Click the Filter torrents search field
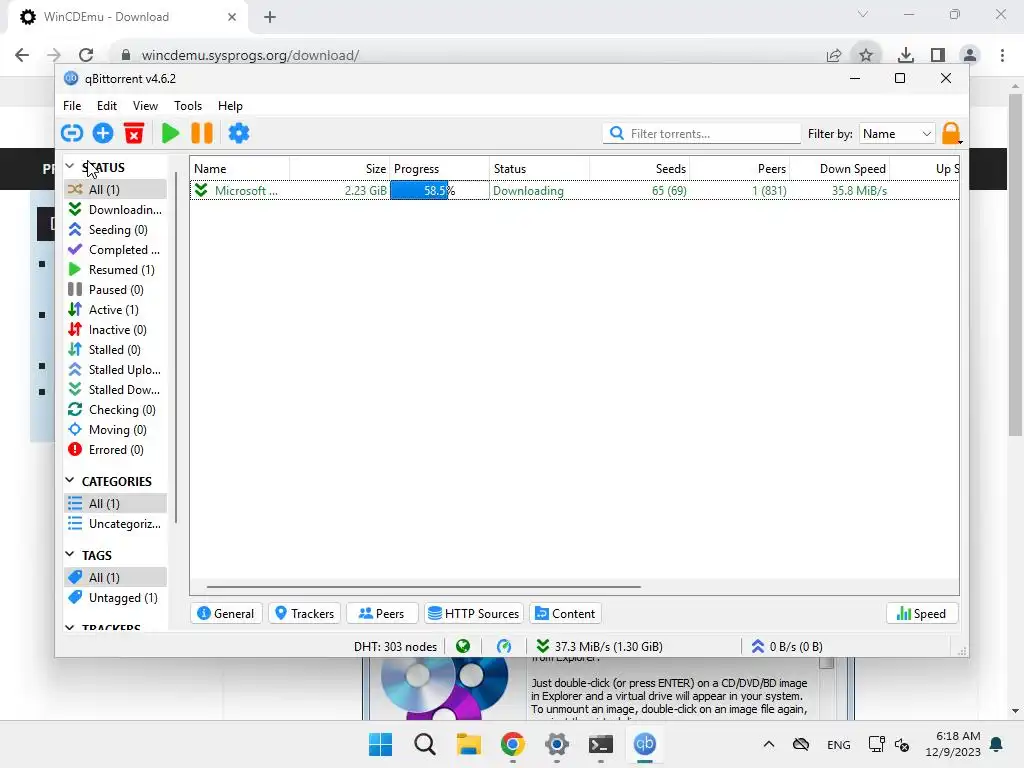1024x768 pixels. pos(701,133)
